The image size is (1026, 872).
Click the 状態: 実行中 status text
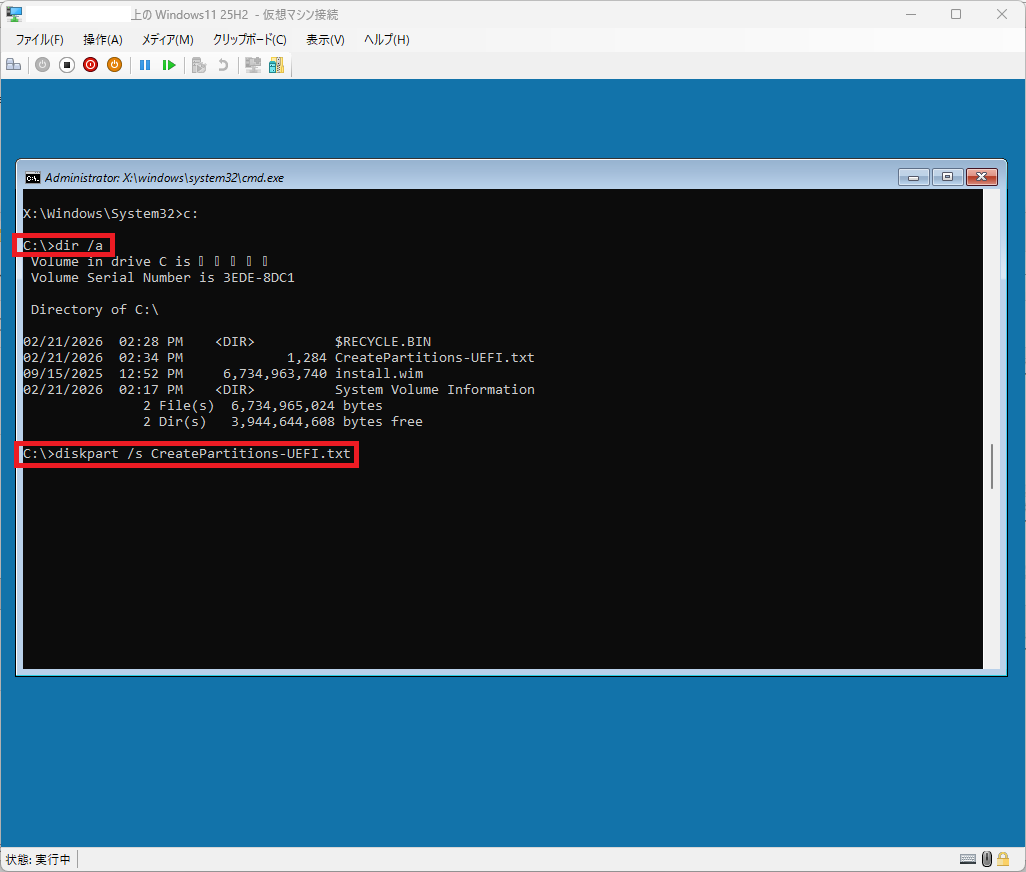(38, 859)
